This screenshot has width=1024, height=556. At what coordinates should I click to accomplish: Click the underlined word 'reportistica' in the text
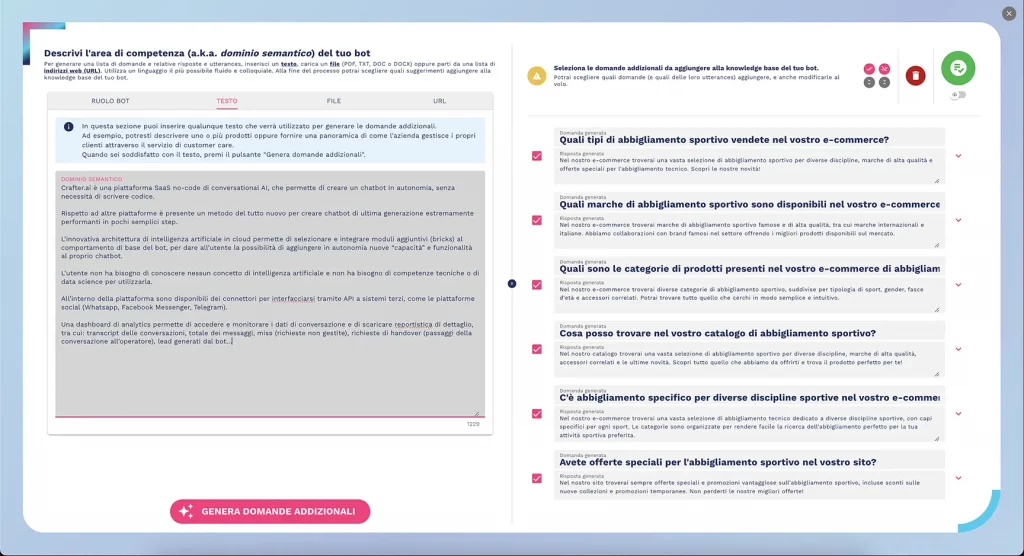413,325
